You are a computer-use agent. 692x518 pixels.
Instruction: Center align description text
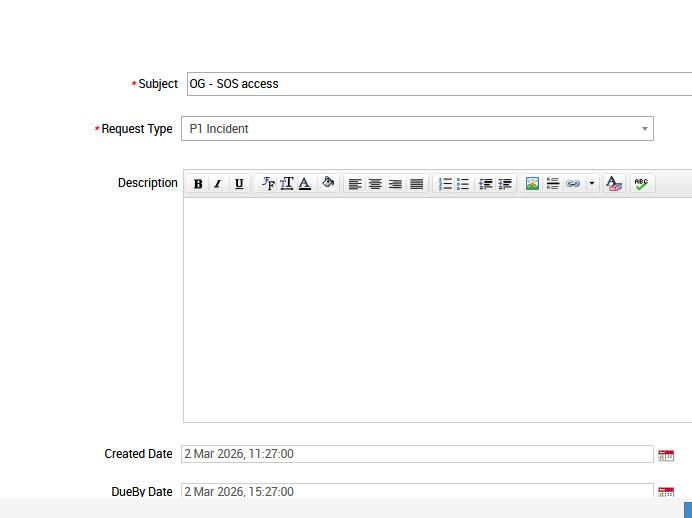pyautogui.click(x=375, y=184)
